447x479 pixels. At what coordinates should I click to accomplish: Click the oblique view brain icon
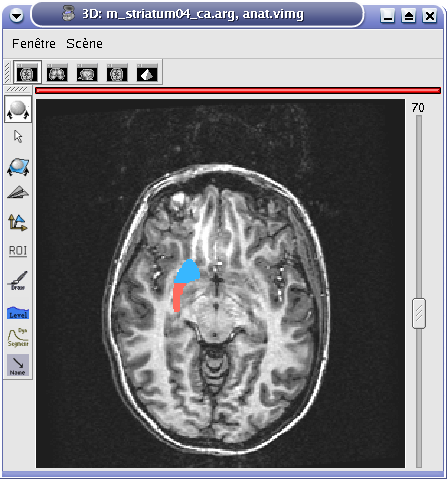click(x=117, y=73)
